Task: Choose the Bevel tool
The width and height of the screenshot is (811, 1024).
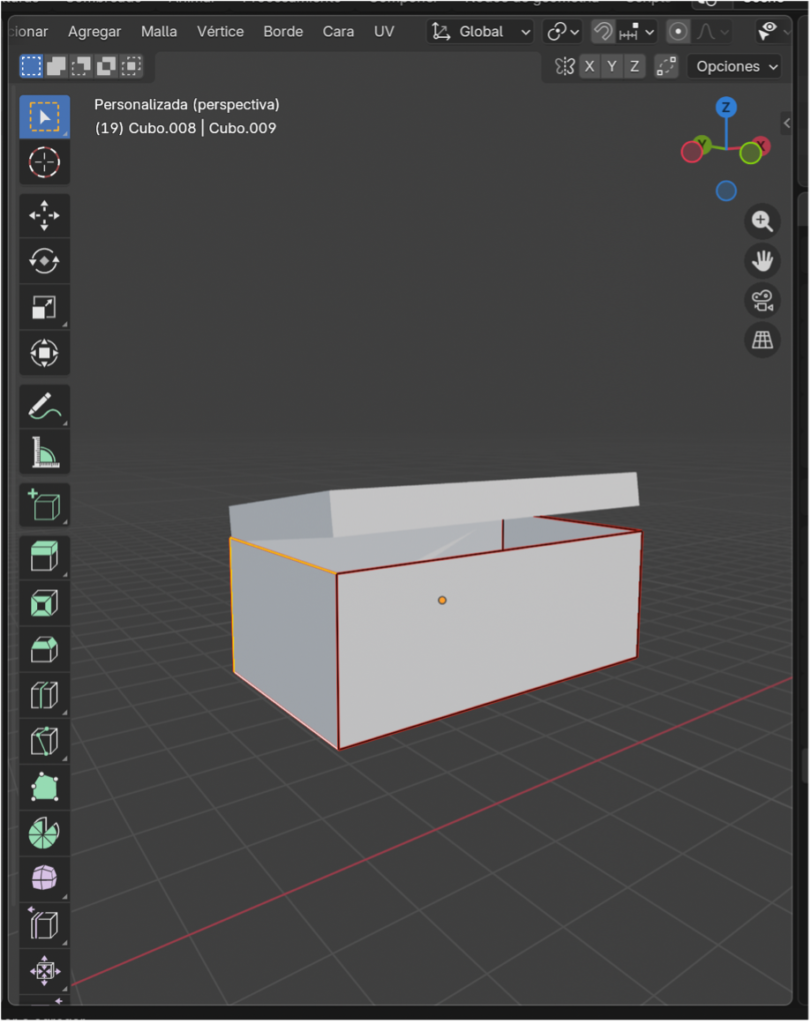Action: [x=44, y=649]
